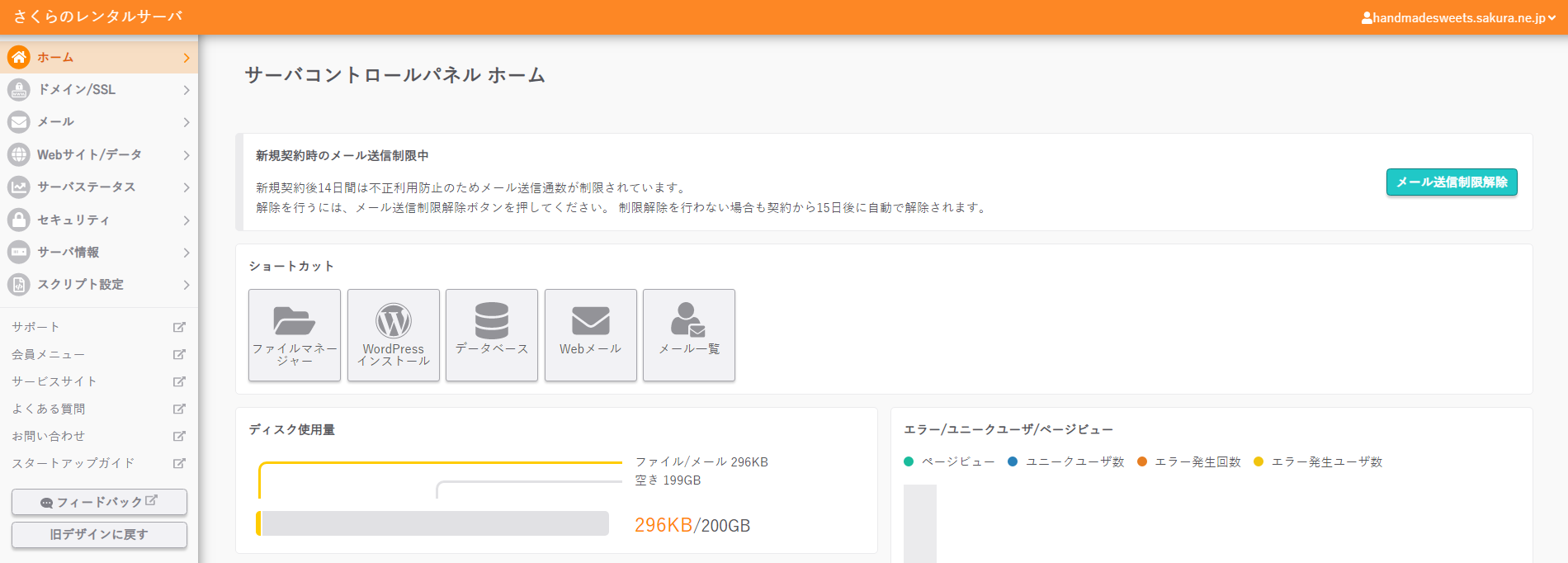
Task: Open the Webメール shortcut
Action: coord(591,334)
